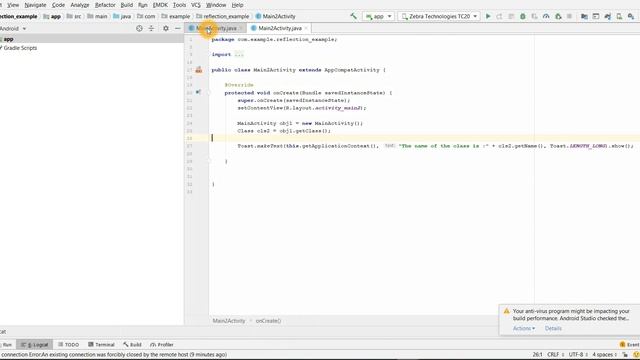Viewport: 640px width, 360px height.
Task: Click the Details link in antivirus notification
Action: [x=553, y=328]
